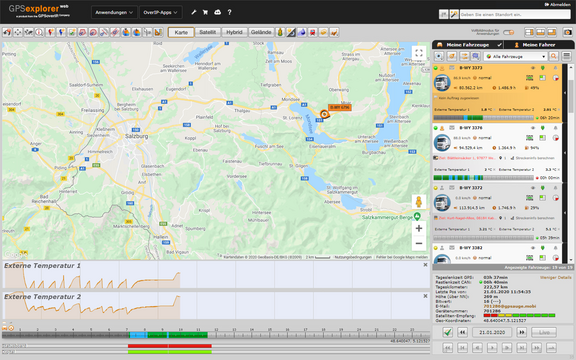This screenshot has width=576, height=360.
Task: Select the Street View pegman icon
Action: click(x=418, y=202)
